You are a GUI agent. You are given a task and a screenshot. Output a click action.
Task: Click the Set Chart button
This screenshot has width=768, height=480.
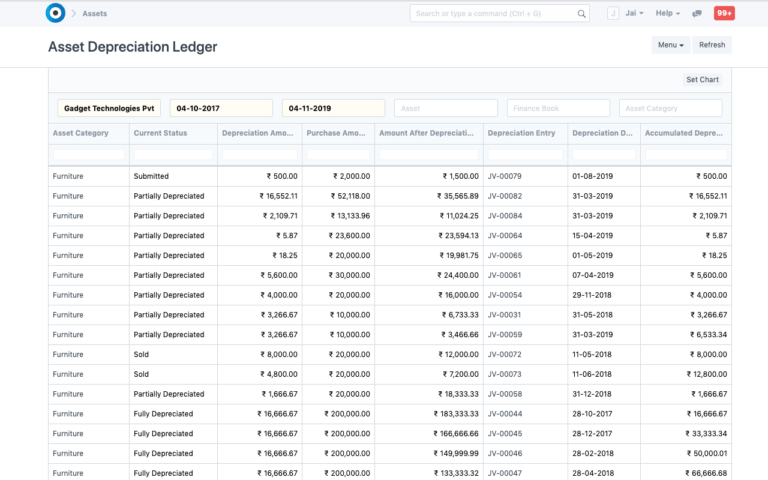pyautogui.click(x=702, y=79)
